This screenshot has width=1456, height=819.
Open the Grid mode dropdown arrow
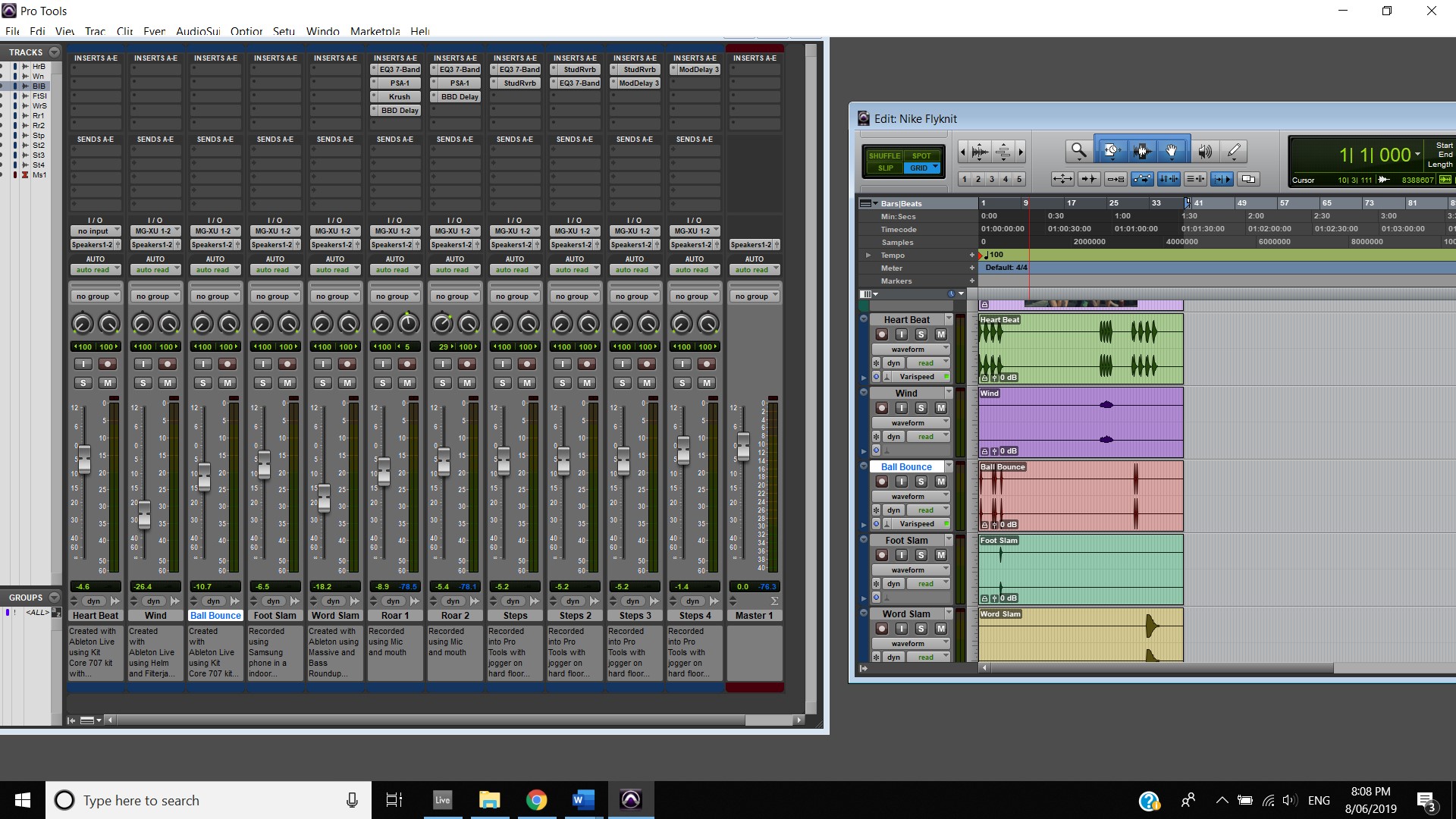coord(936,168)
